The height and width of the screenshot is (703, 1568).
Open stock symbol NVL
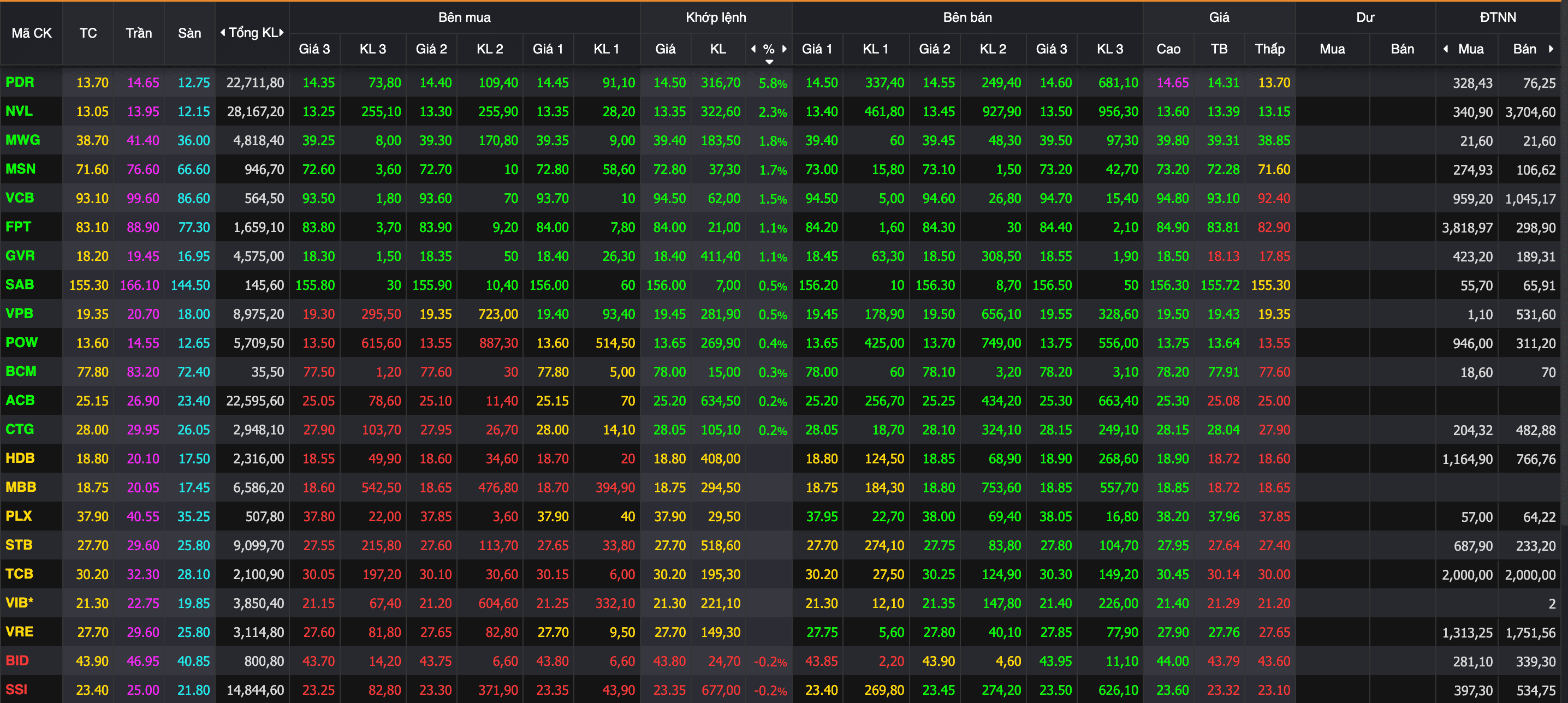pyautogui.click(x=19, y=111)
